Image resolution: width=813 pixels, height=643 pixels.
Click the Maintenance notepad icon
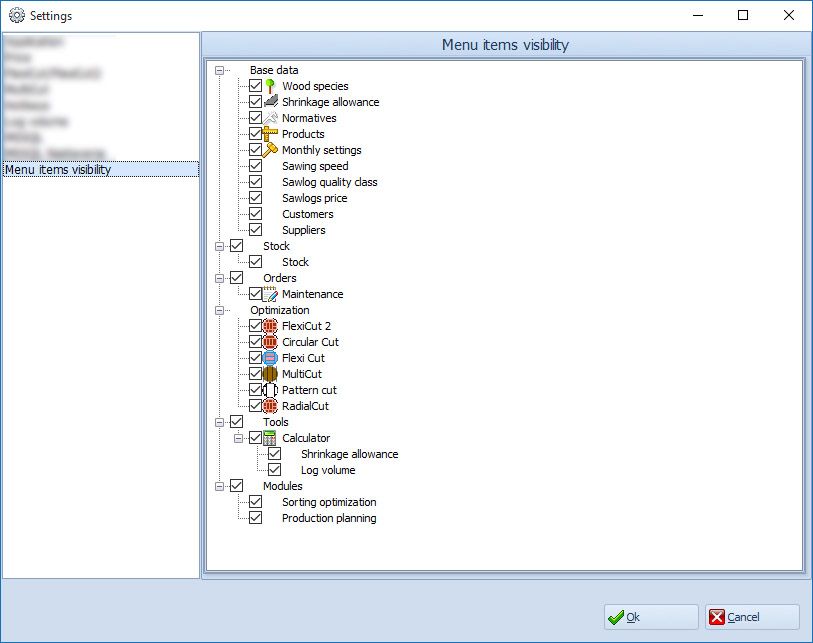click(270, 294)
